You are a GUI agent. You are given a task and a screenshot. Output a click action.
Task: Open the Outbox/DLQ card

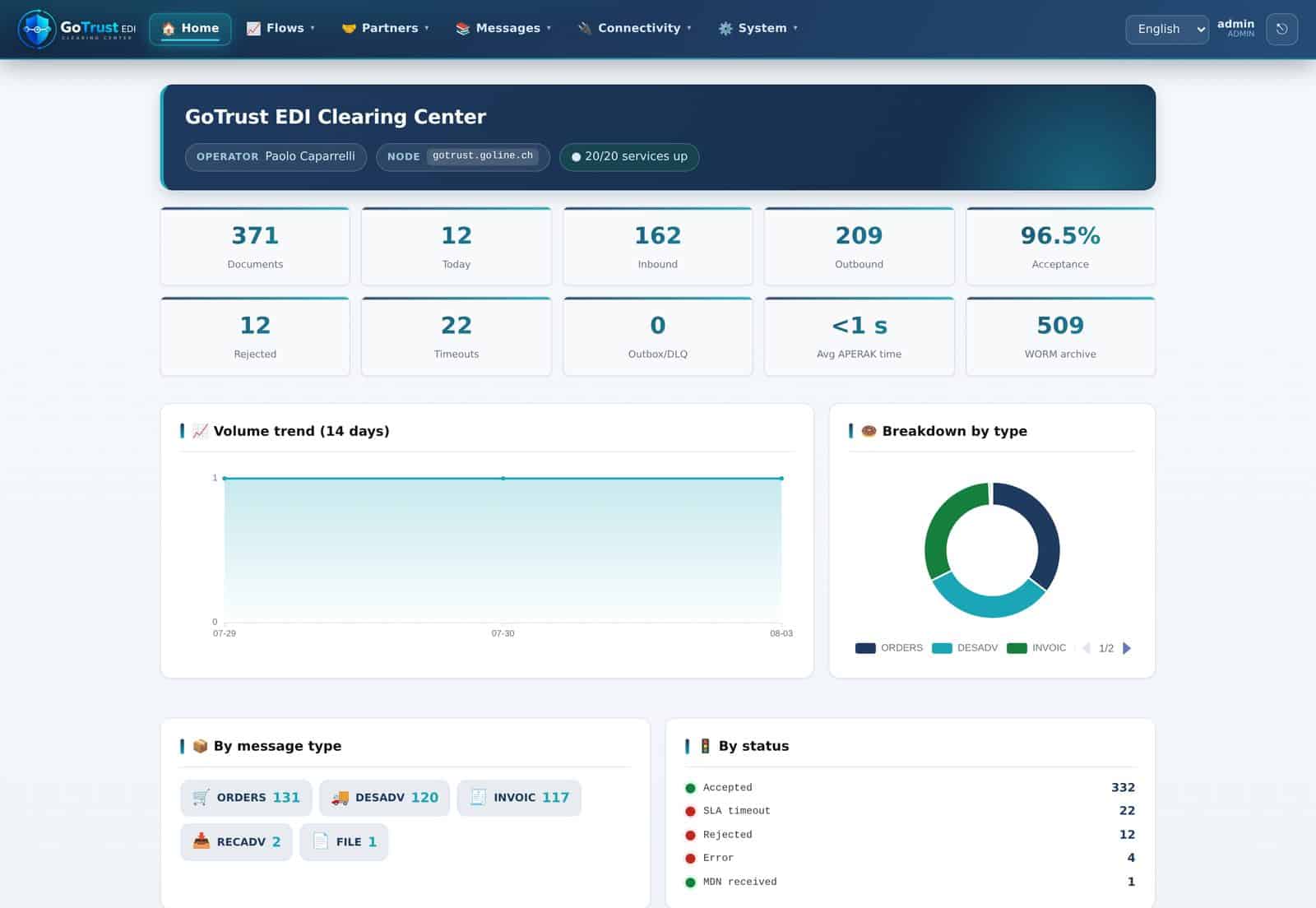pyautogui.click(x=658, y=336)
